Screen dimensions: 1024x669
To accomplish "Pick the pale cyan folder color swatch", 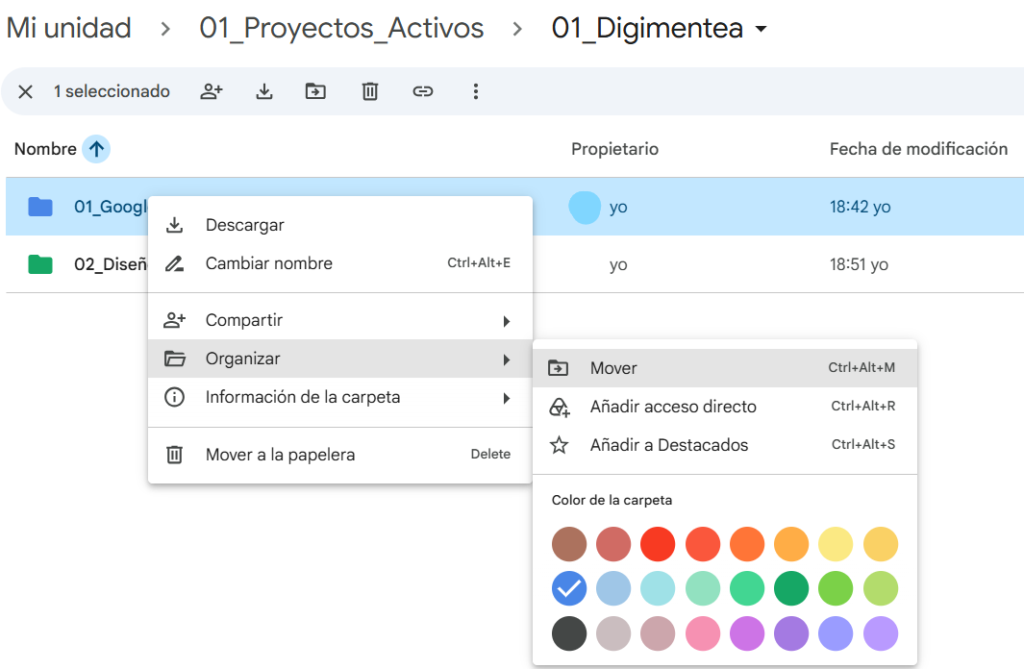I will click(658, 589).
